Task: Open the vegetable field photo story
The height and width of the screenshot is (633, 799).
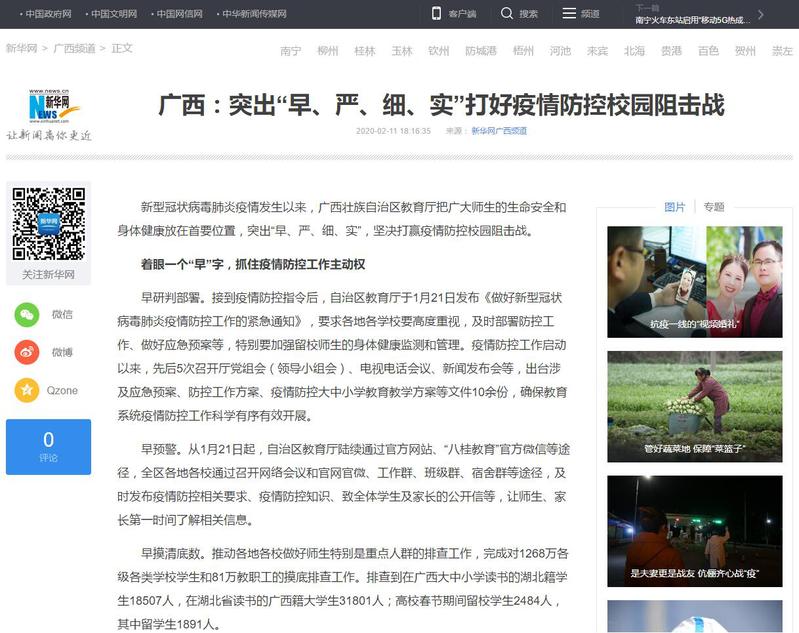Action: coord(694,405)
